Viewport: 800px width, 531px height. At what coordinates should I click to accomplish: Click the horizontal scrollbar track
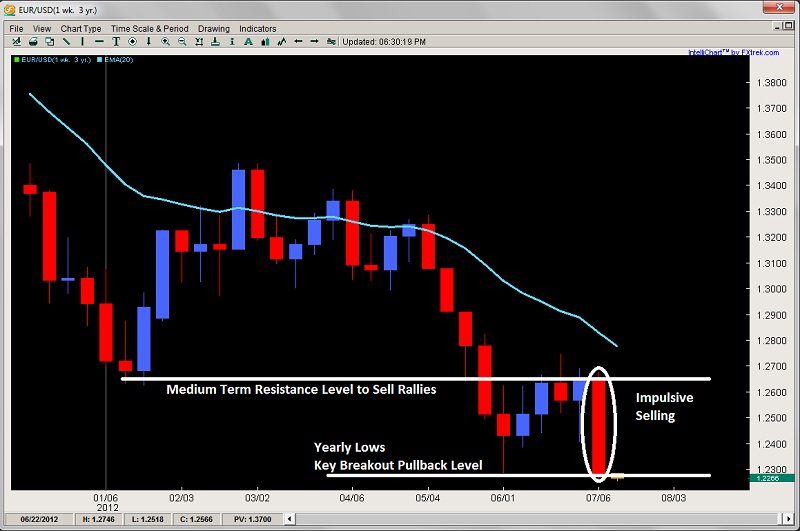(x=538, y=519)
